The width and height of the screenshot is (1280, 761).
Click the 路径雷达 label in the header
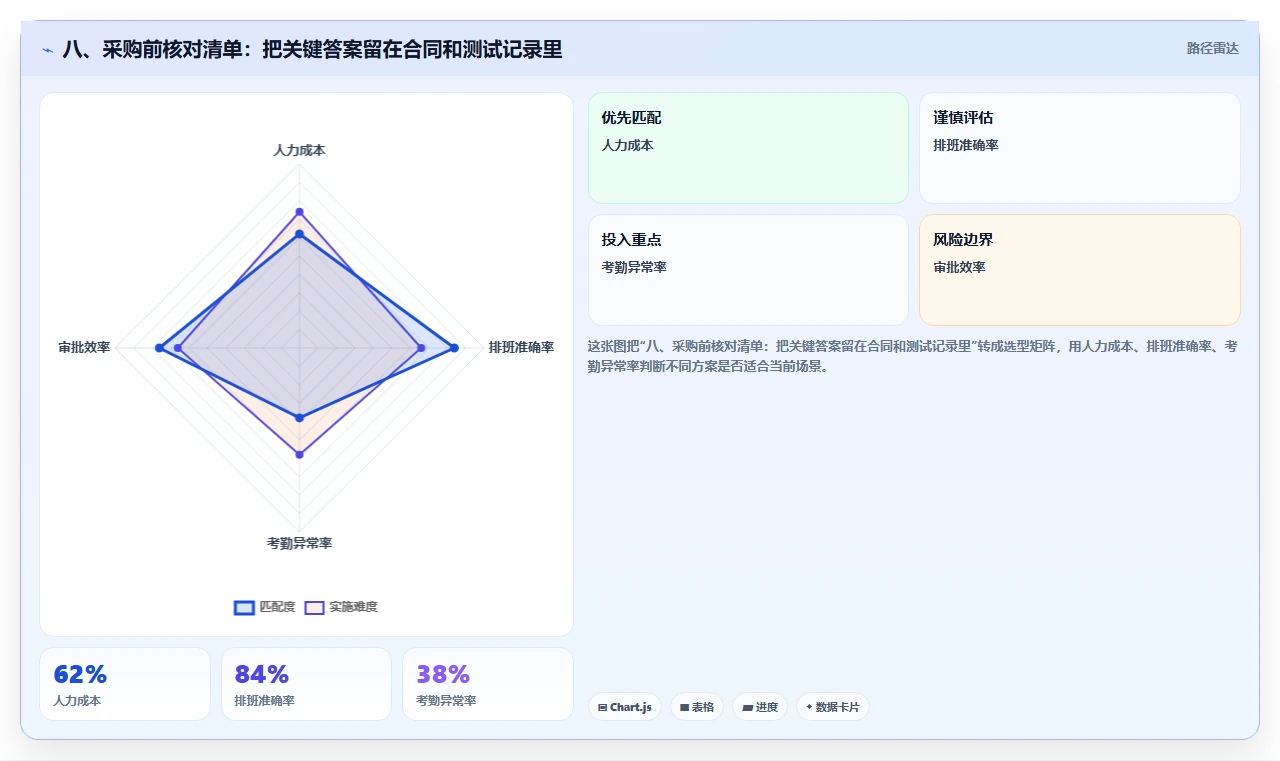pos(1212,48)
